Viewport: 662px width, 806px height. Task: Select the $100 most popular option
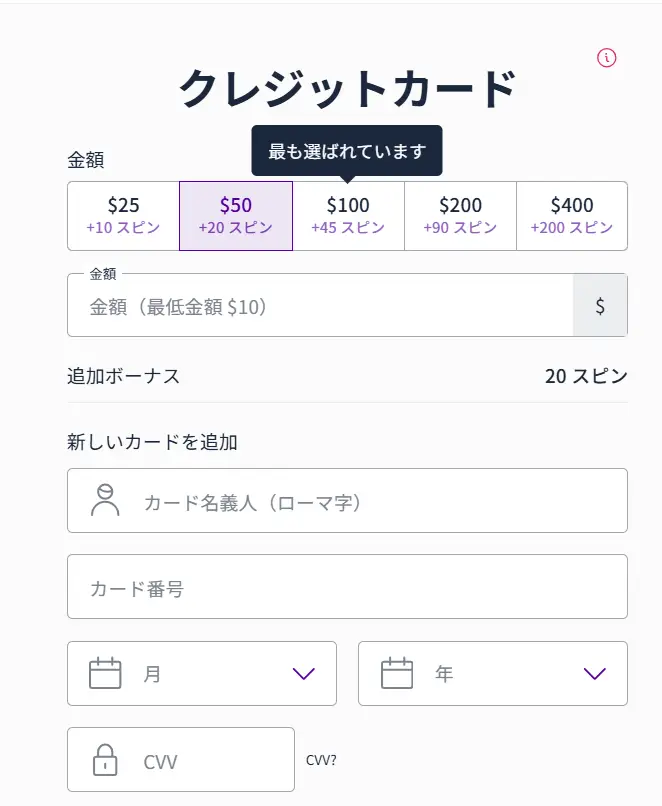[x=347, y=215]
